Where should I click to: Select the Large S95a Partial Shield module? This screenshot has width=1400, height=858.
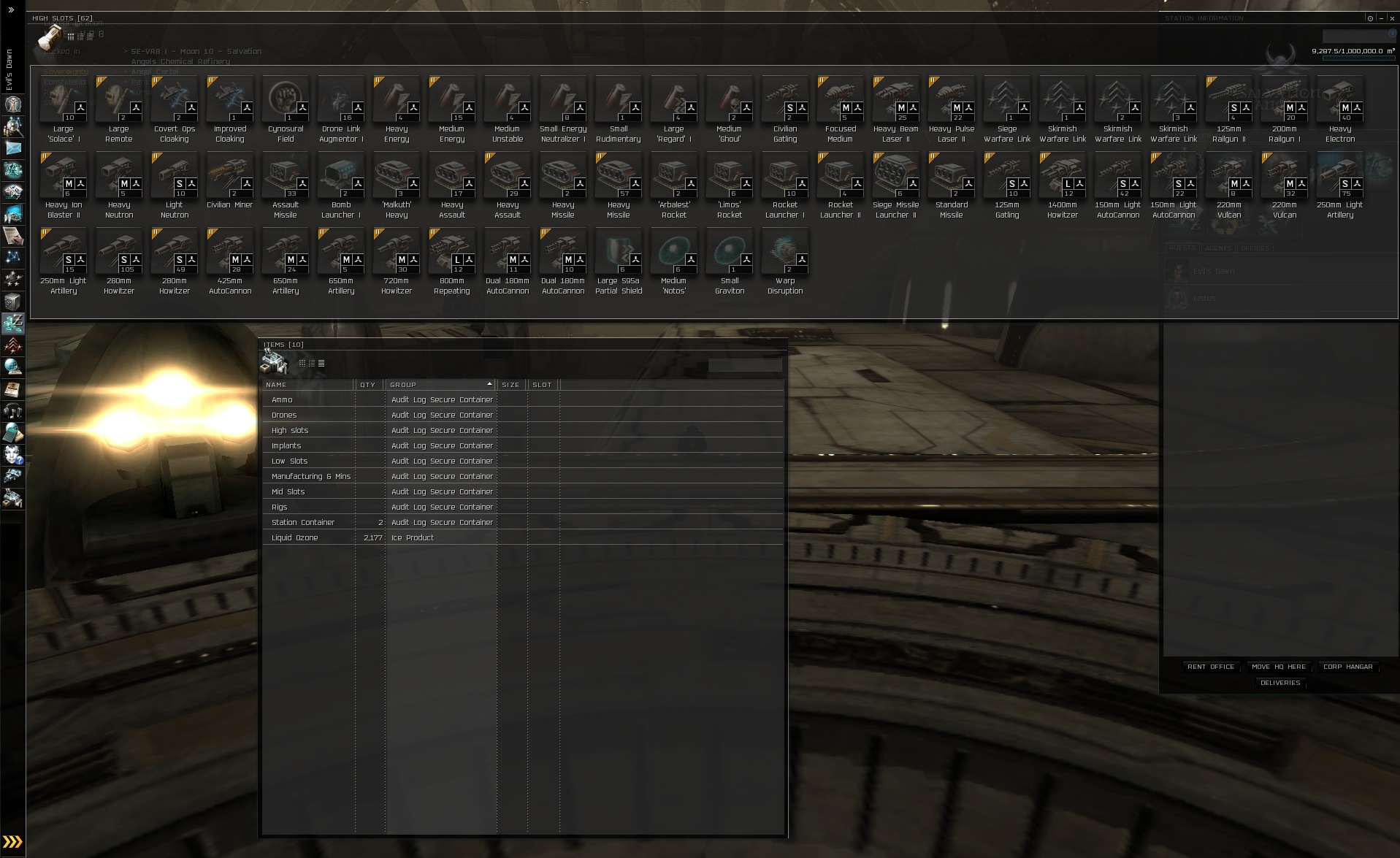[x=619, y=261]
